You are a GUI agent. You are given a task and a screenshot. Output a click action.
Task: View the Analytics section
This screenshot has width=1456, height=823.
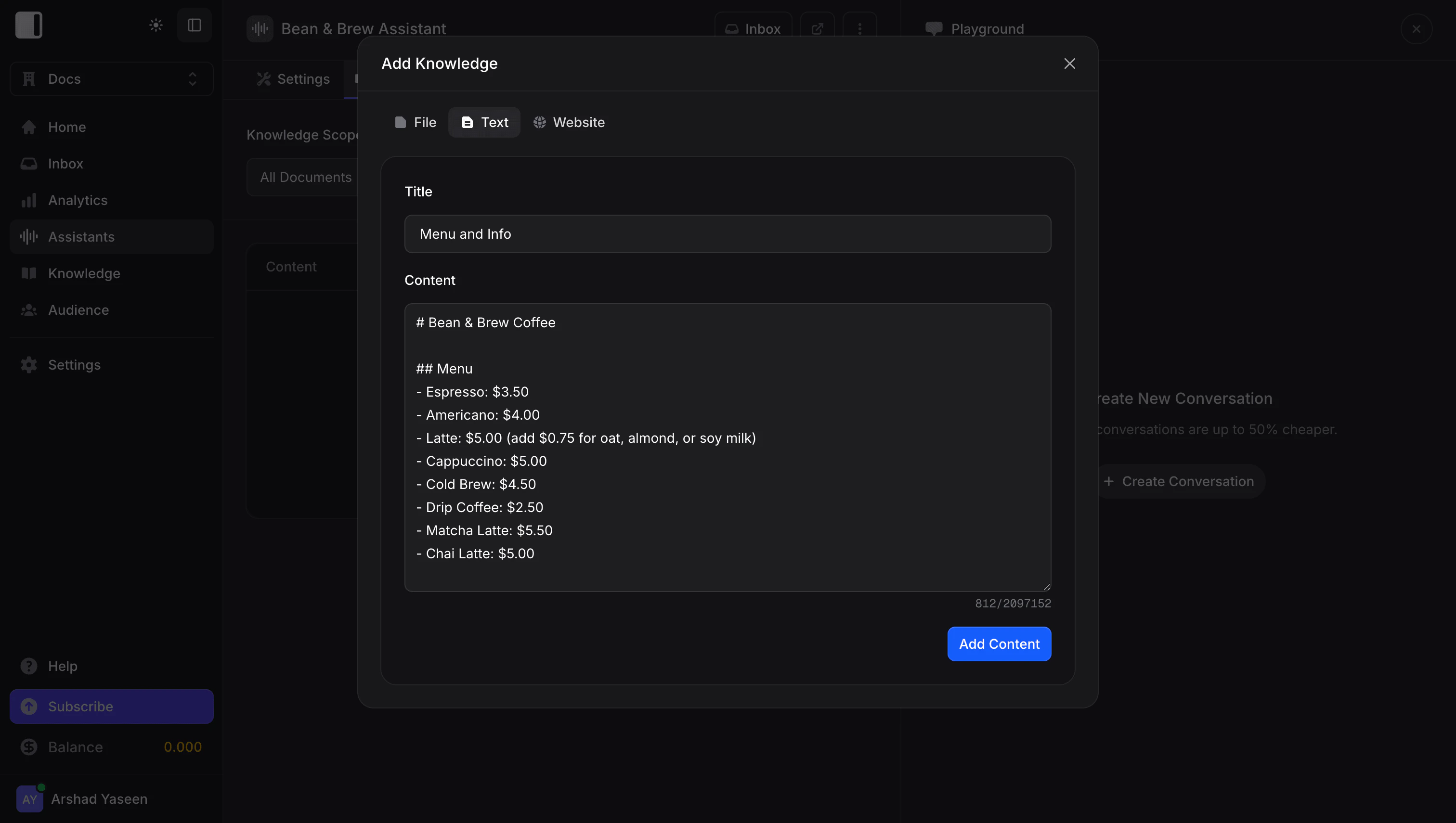[x=78, y=200]
